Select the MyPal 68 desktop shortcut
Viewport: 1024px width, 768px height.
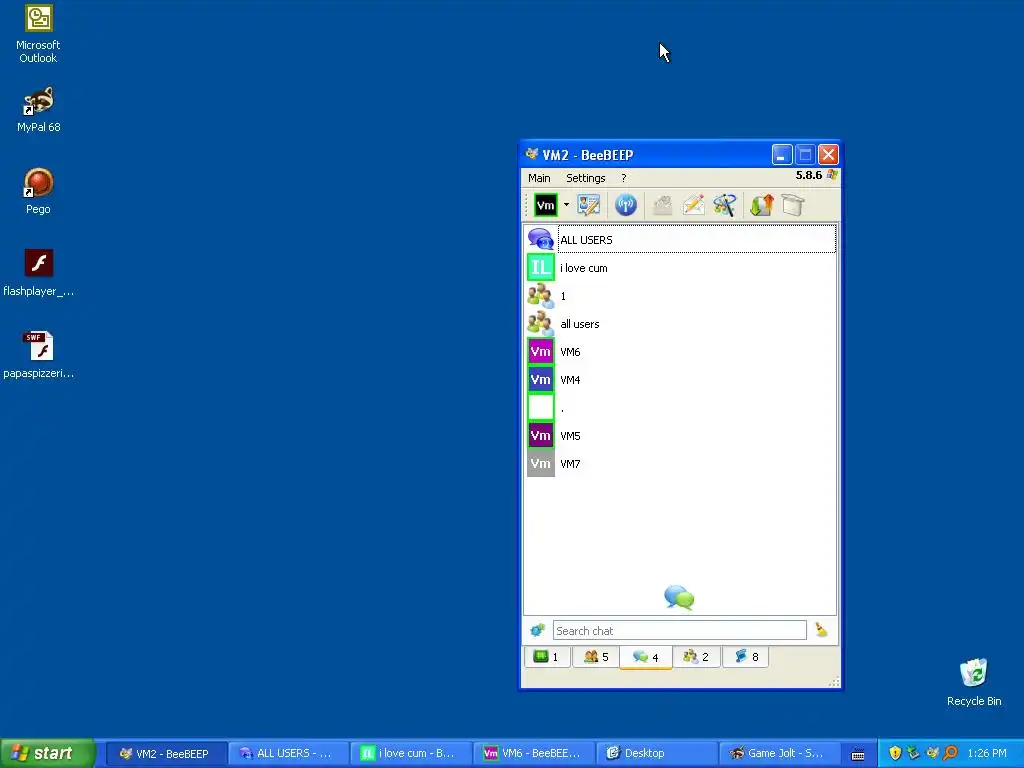(x=39, y=110)
